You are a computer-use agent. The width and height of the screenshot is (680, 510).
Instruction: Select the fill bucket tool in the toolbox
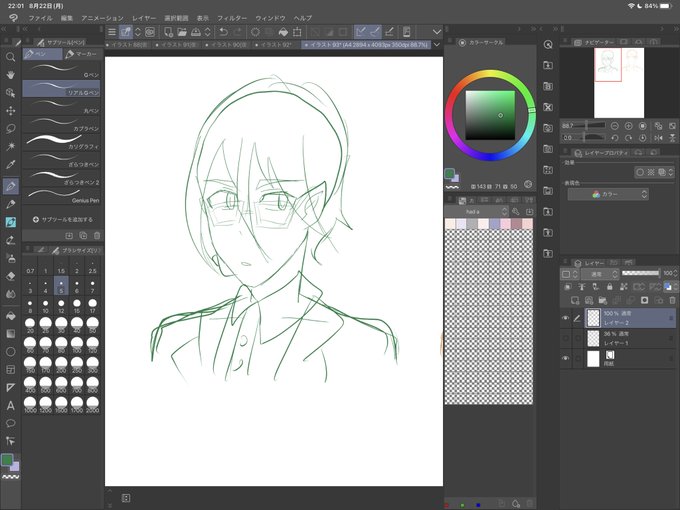pyautogui.click(x=10, y=316)
